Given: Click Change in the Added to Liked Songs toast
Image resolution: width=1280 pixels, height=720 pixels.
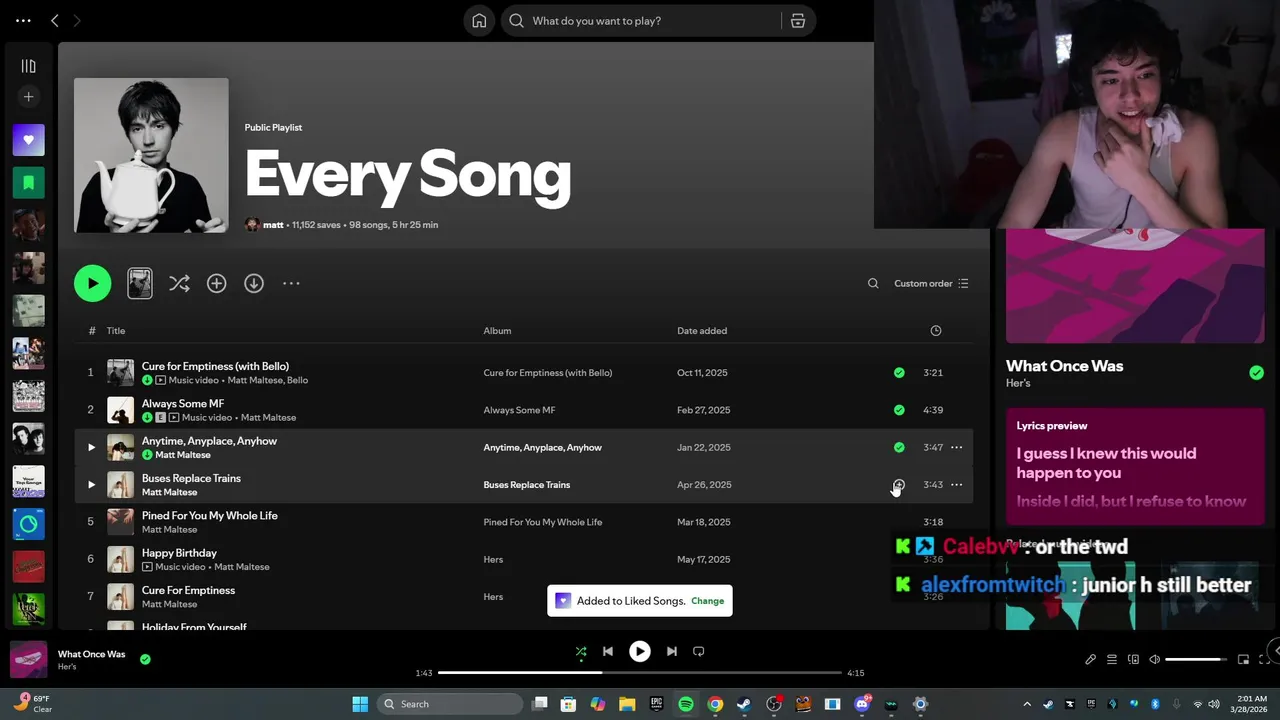Looking at the screenshot, I should coord(707,601).
